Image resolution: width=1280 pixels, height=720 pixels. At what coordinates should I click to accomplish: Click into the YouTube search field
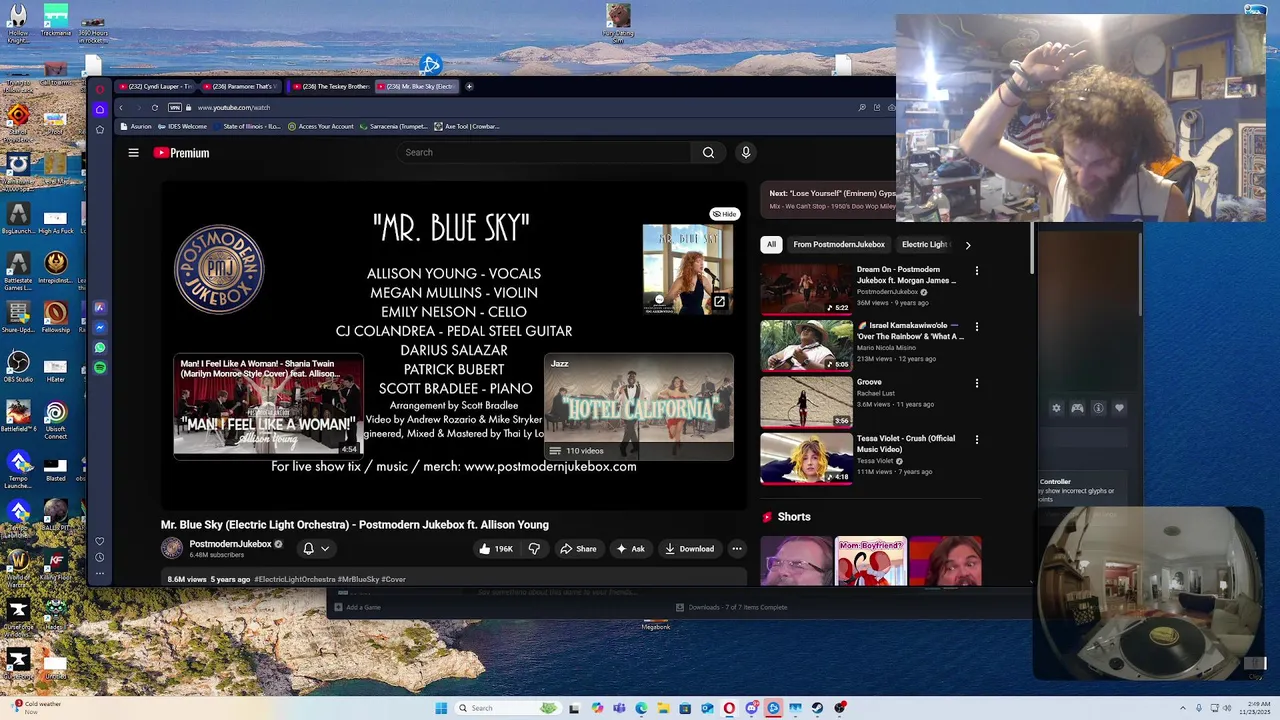click(545, 152)
